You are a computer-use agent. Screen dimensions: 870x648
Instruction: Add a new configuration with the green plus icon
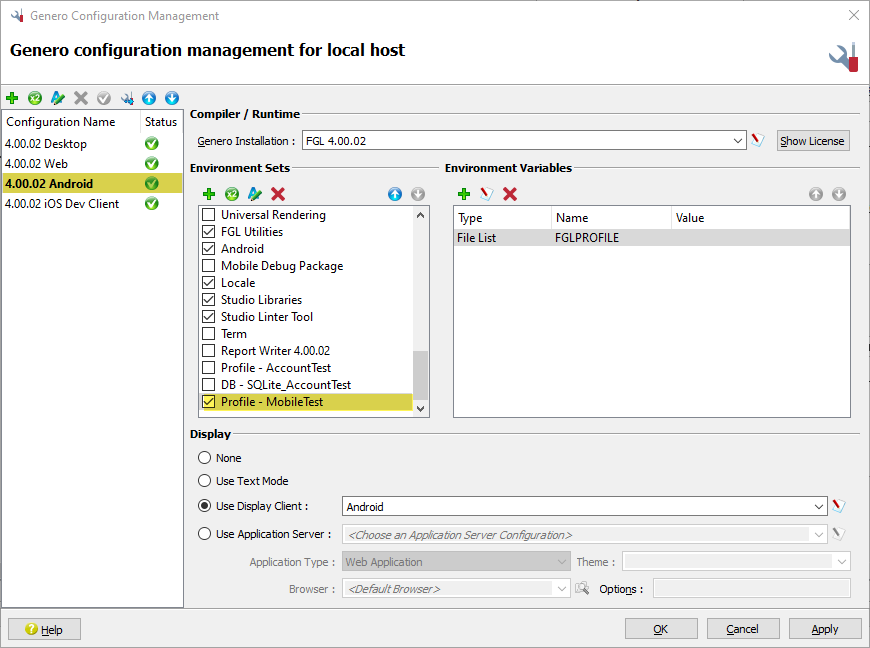click(12, 98)
